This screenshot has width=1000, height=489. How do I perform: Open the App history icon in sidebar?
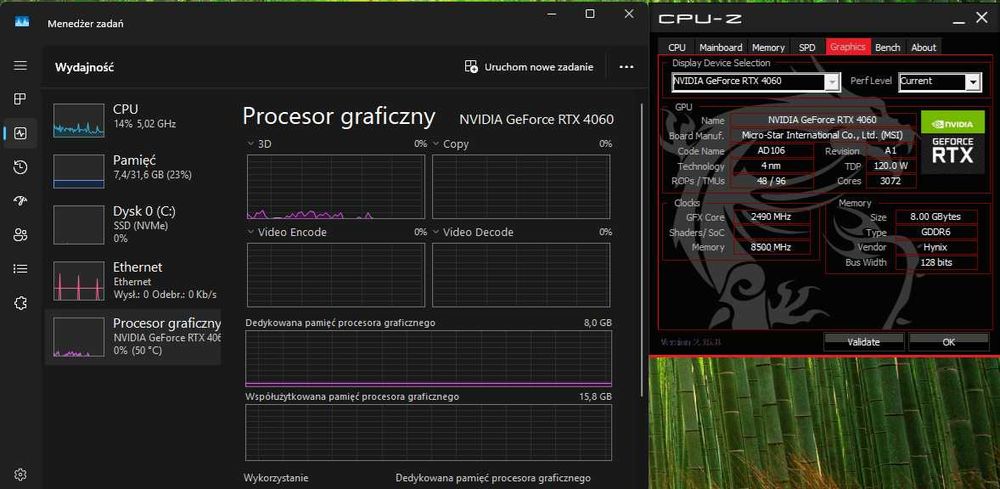[20, 167]
